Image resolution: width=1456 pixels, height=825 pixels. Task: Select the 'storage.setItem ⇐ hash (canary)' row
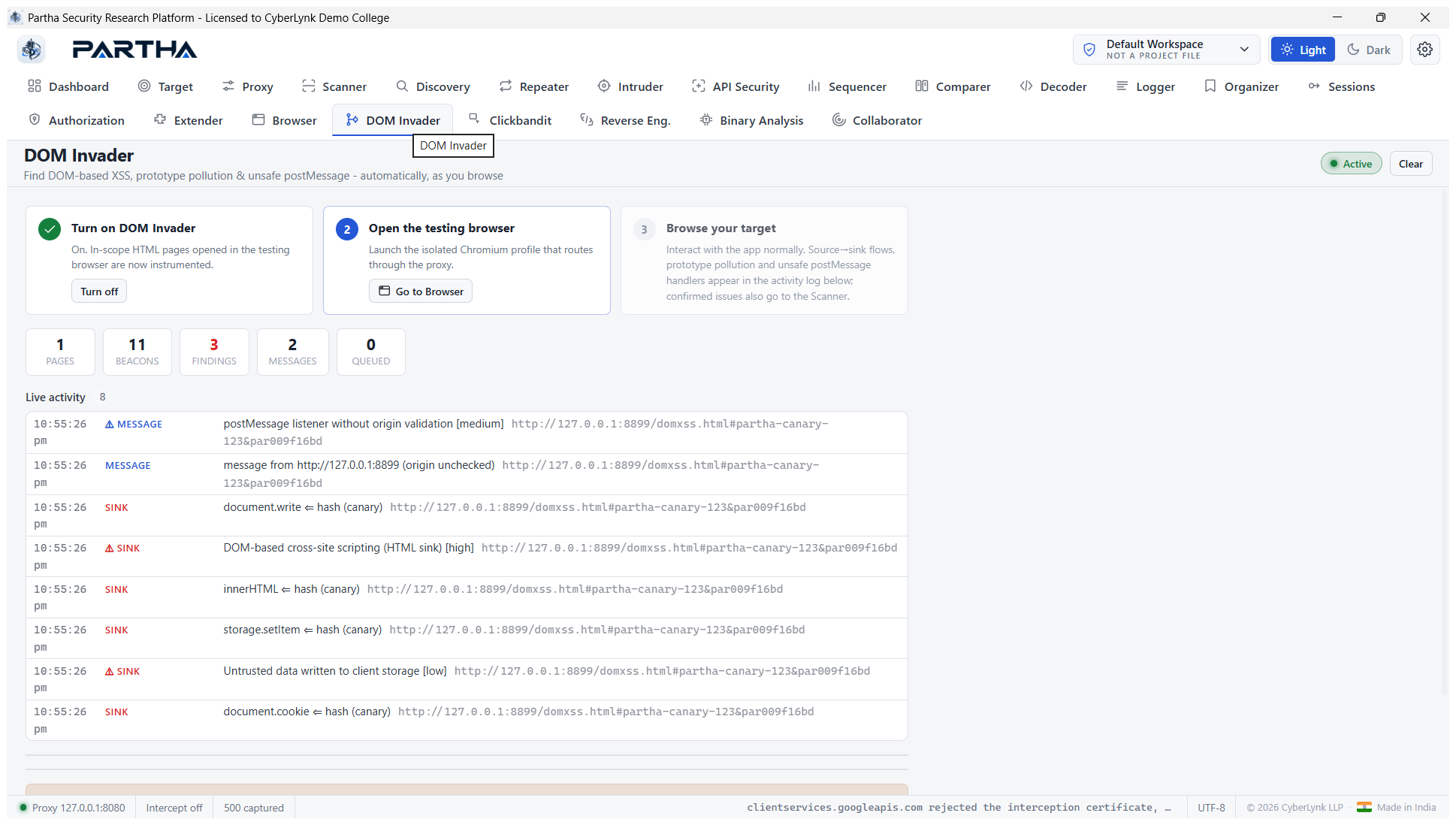[x=467, y=638]
